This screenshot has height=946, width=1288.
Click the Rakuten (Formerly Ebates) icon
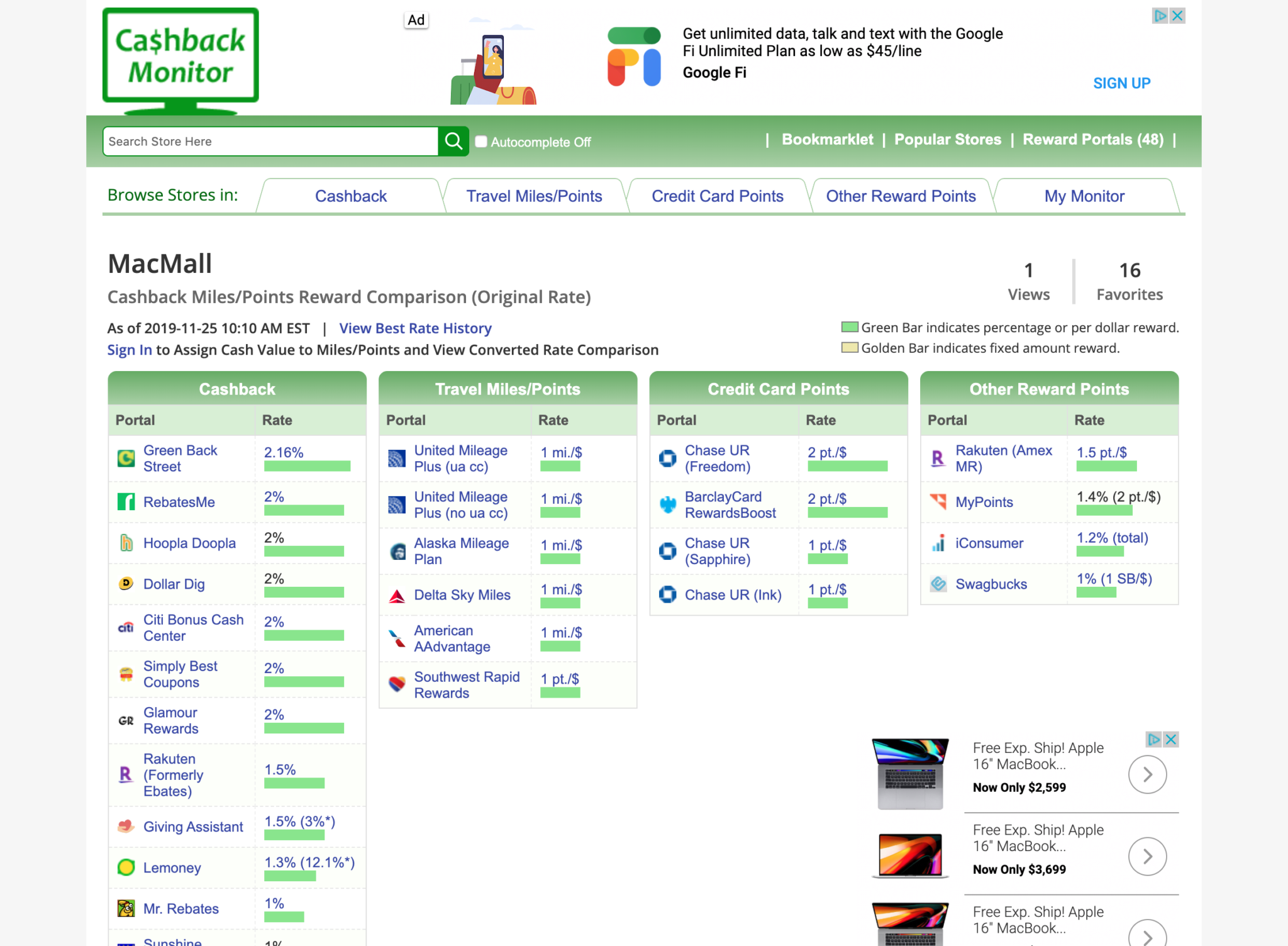[x=126, y=775]
